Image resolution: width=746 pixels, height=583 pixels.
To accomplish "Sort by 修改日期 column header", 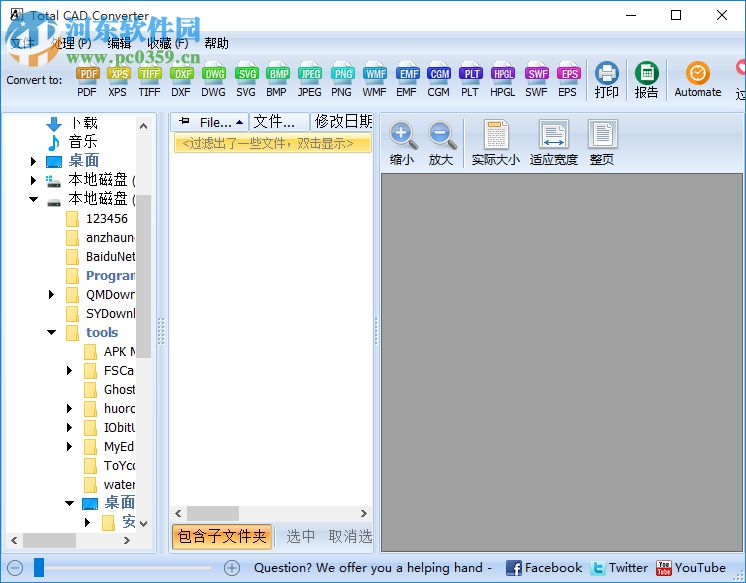I will click(342, 122).
